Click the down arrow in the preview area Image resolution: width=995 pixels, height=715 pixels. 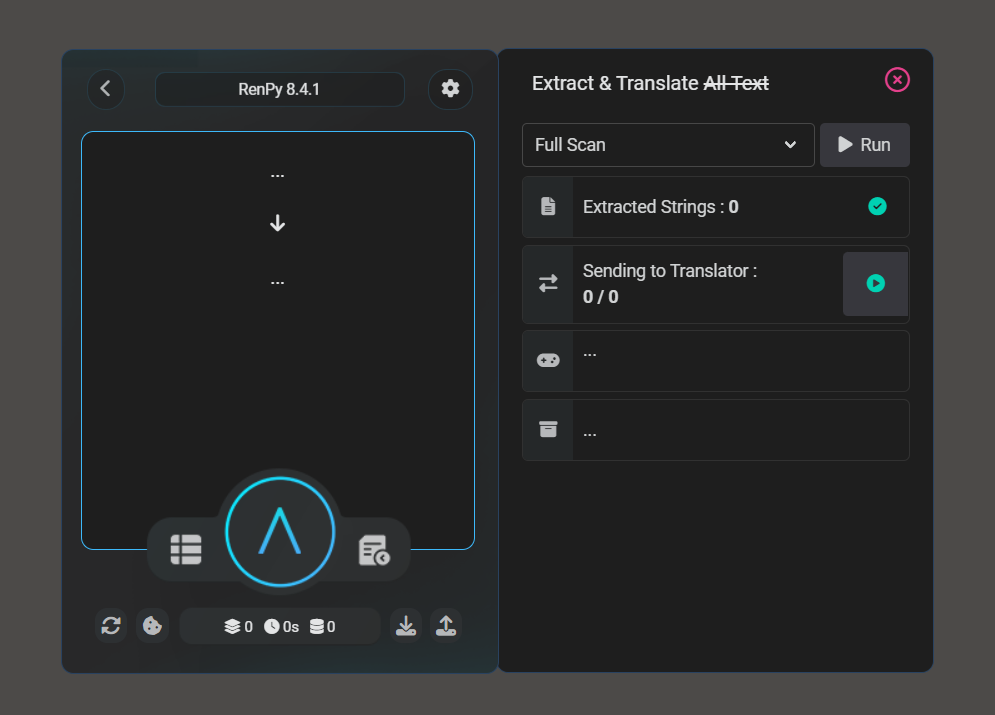point(278,224)
